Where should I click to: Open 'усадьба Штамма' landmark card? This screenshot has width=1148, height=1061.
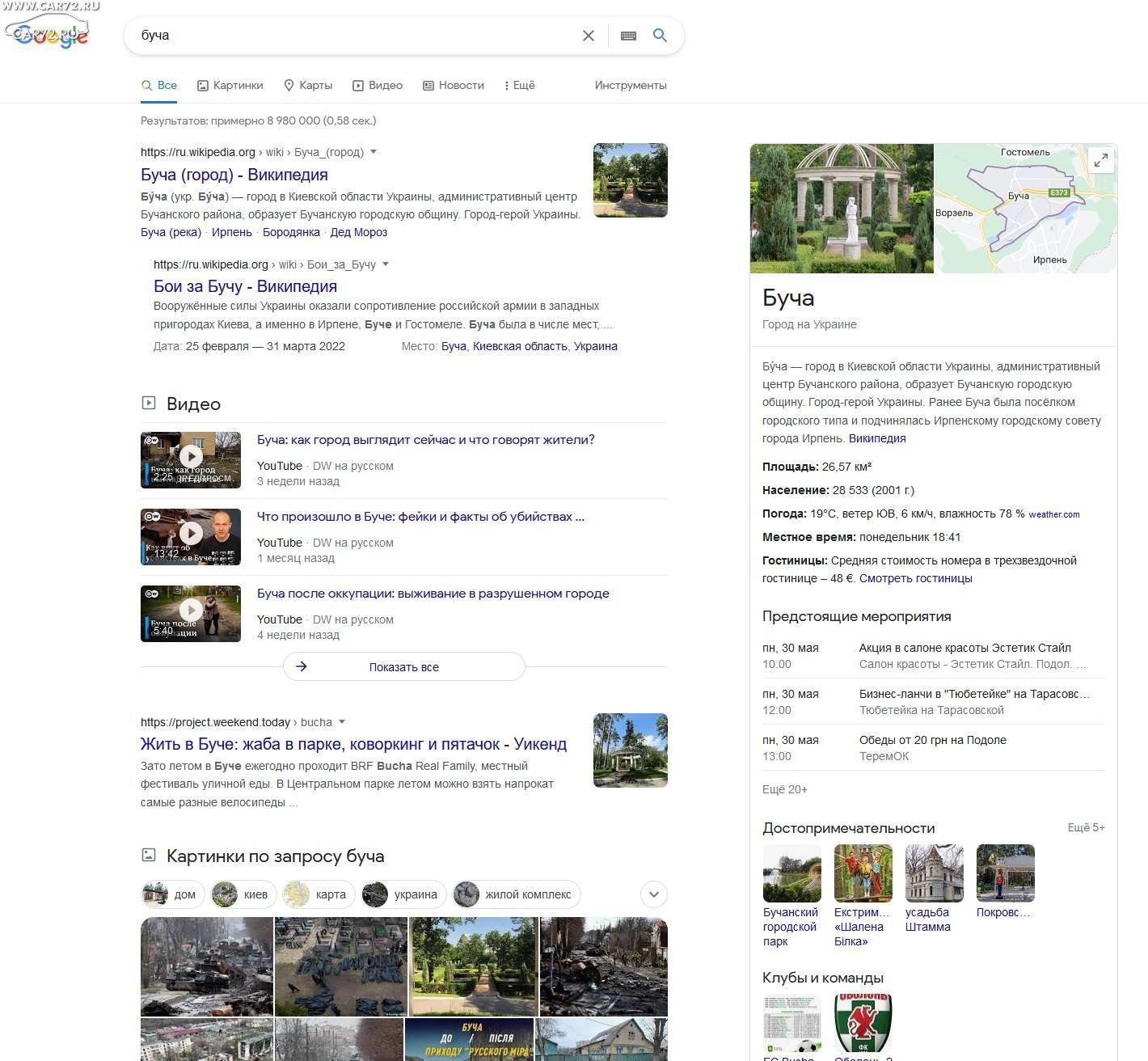click(935, 889)
